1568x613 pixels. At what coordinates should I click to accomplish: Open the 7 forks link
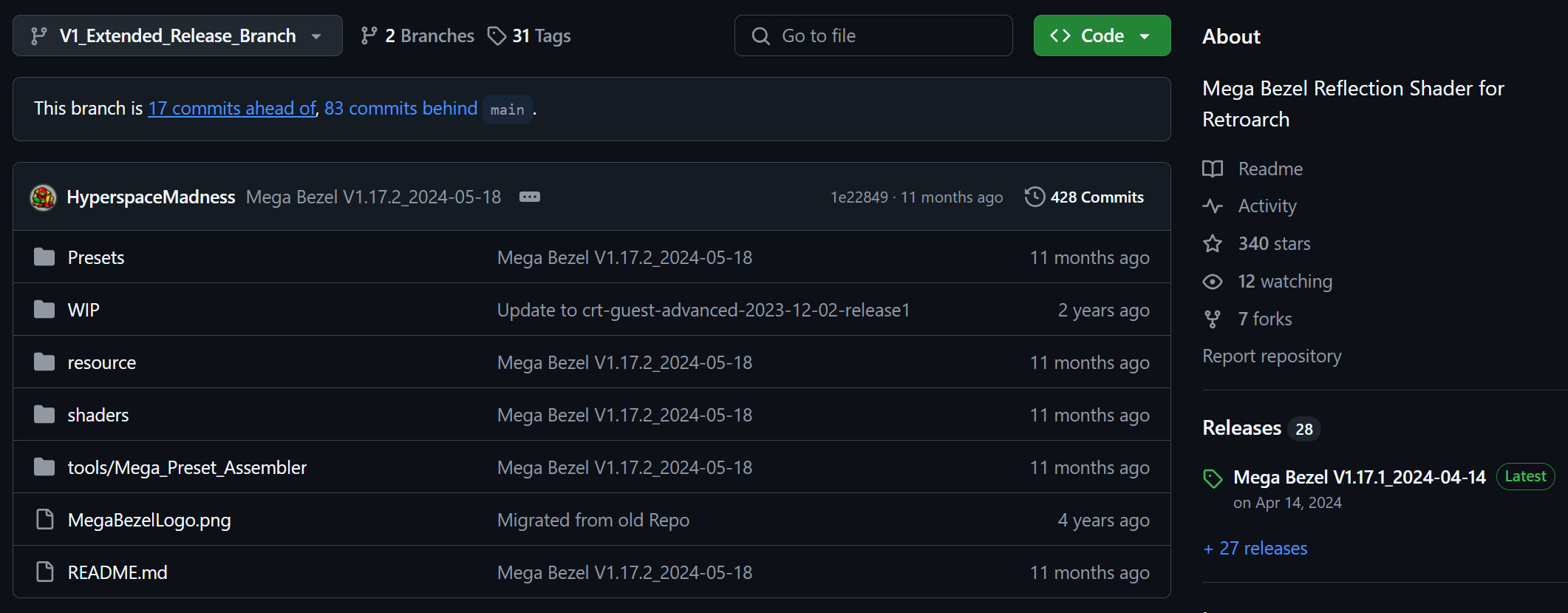(x=1265, y=319)
